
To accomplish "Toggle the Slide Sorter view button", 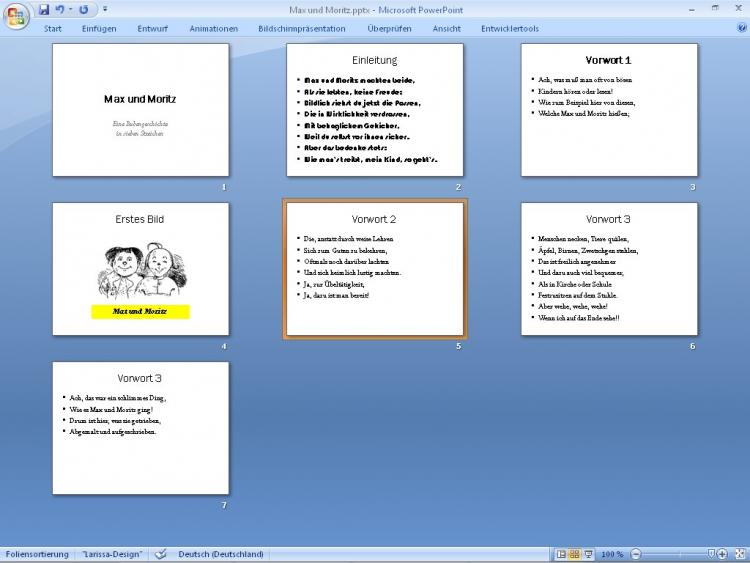I will [x=574, y=554].
